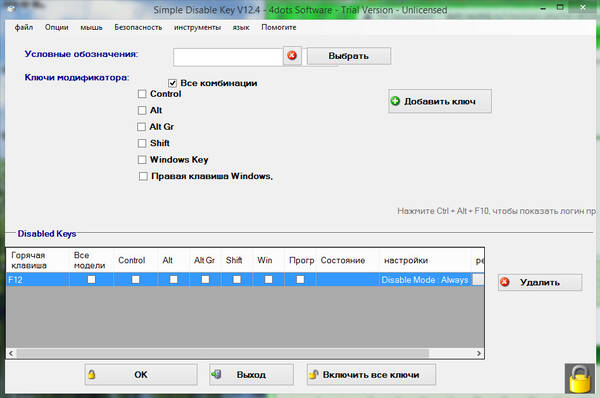Click the app icon in the title bar
This screenshot has height=398, width=600.
(x=11, y=8)
